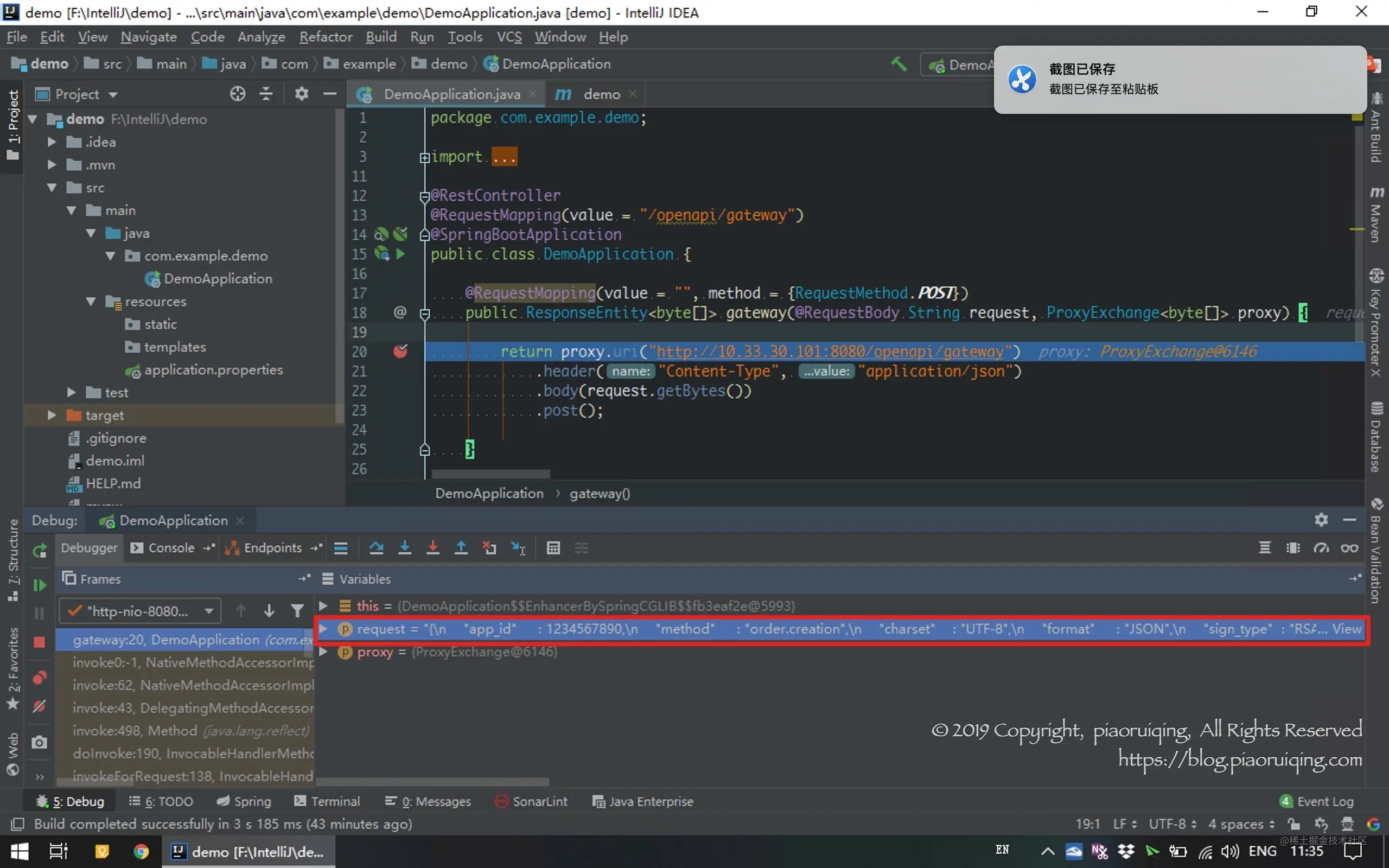Open the Spring tool window
Viewport: 1389px width, 868px height.
pyautogui.click(x=244, y=801)
